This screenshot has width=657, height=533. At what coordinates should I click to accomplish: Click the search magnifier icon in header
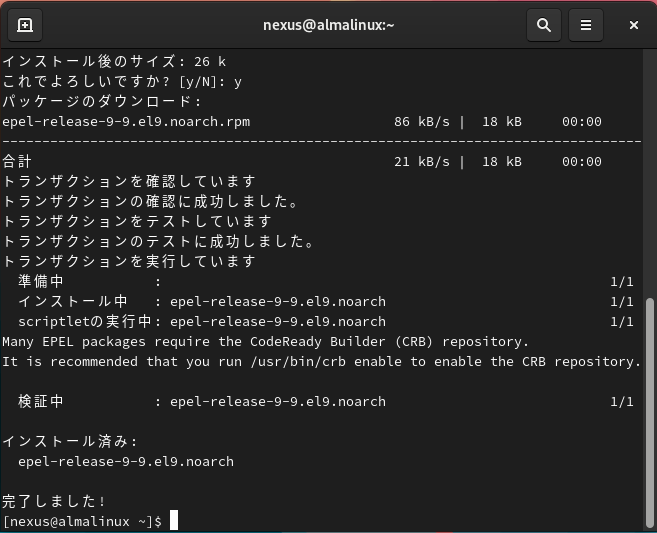pos(543,25)
